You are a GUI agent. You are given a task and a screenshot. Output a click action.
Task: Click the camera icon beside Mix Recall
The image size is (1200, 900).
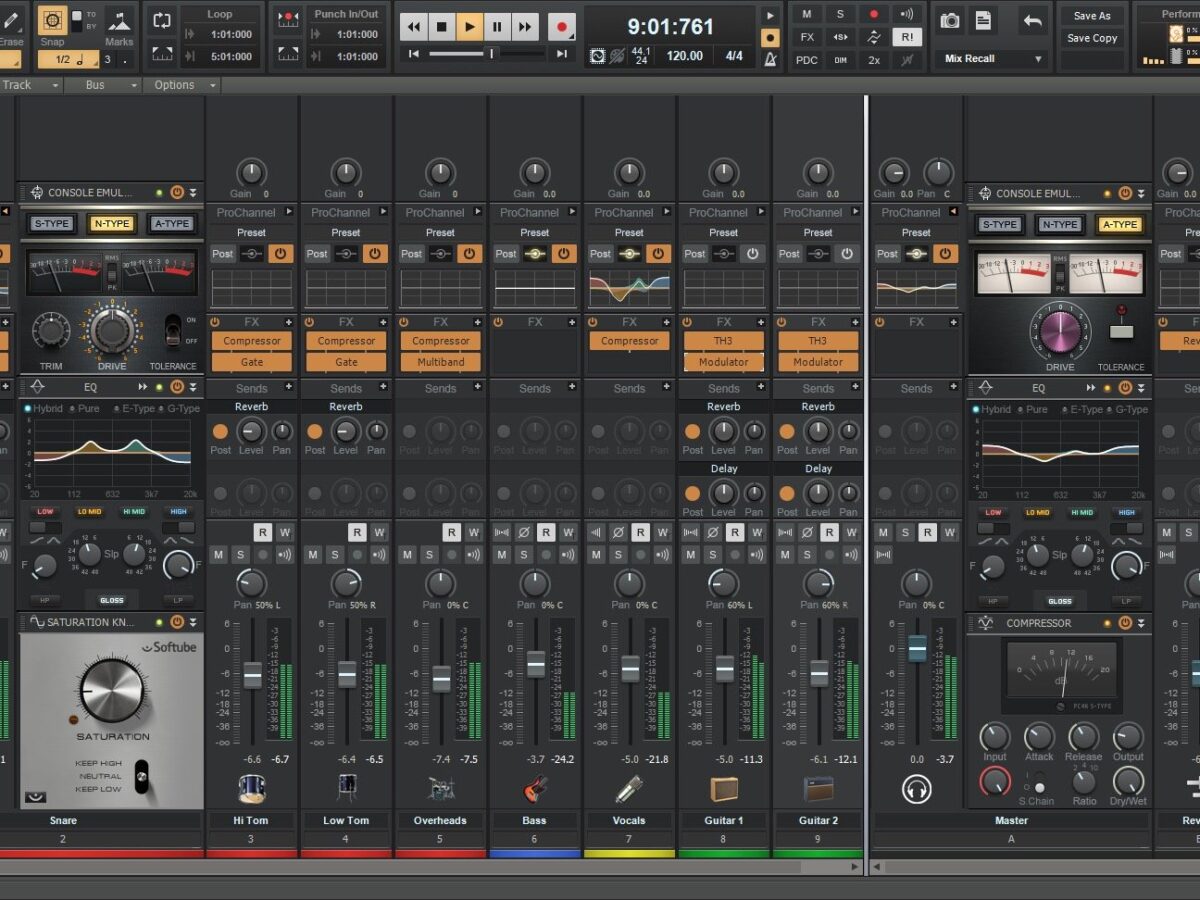tap(950, 20)
